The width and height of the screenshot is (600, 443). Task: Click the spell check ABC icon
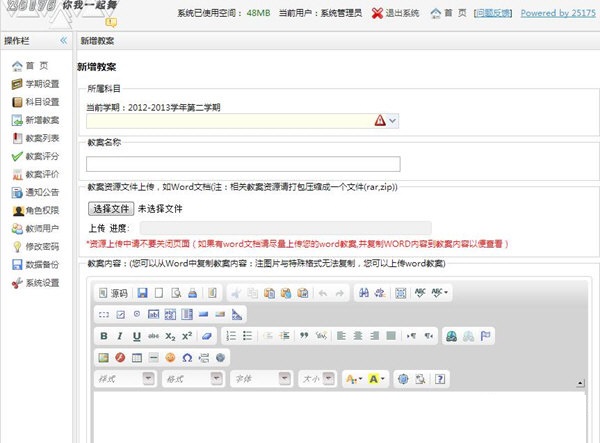pyautogui.click(x=420, y=293)
